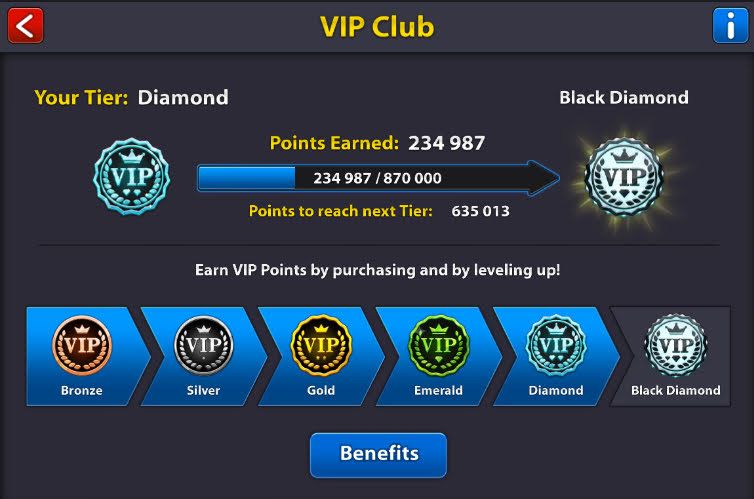Screen dimensions: 754x499
Task: Click the current Diamond tier emblem
Action: (131, 176)
